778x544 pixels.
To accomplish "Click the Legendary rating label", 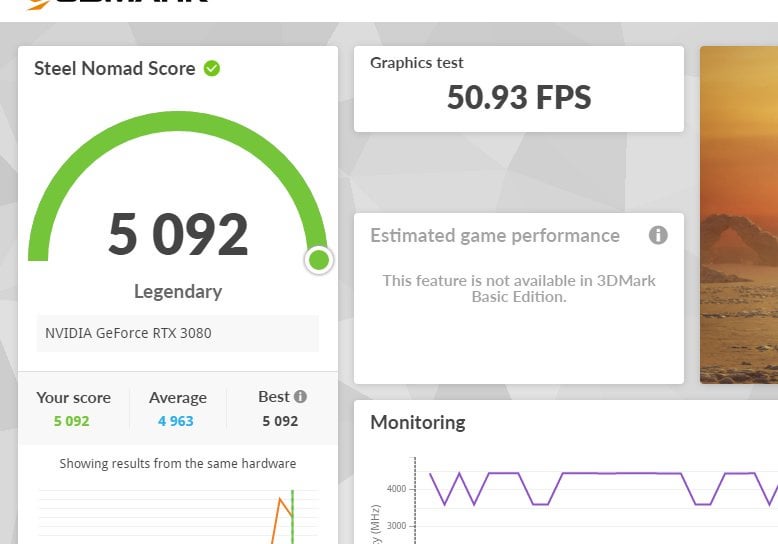I will click(x=178, y=291).
